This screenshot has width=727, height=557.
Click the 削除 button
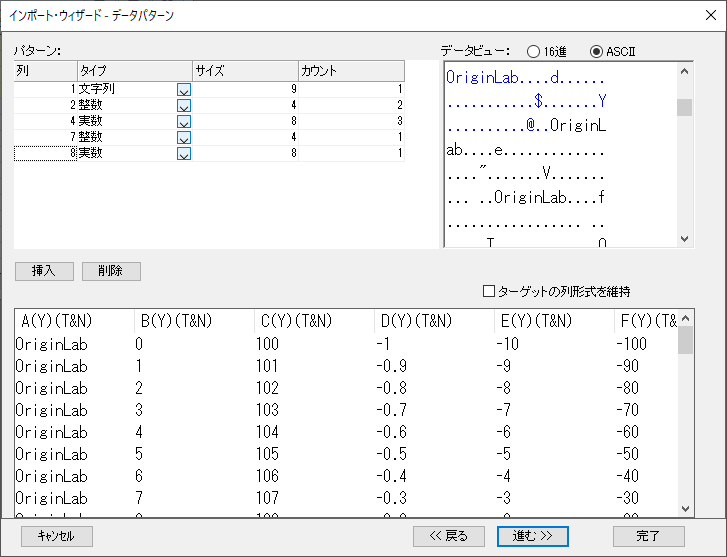111,271
